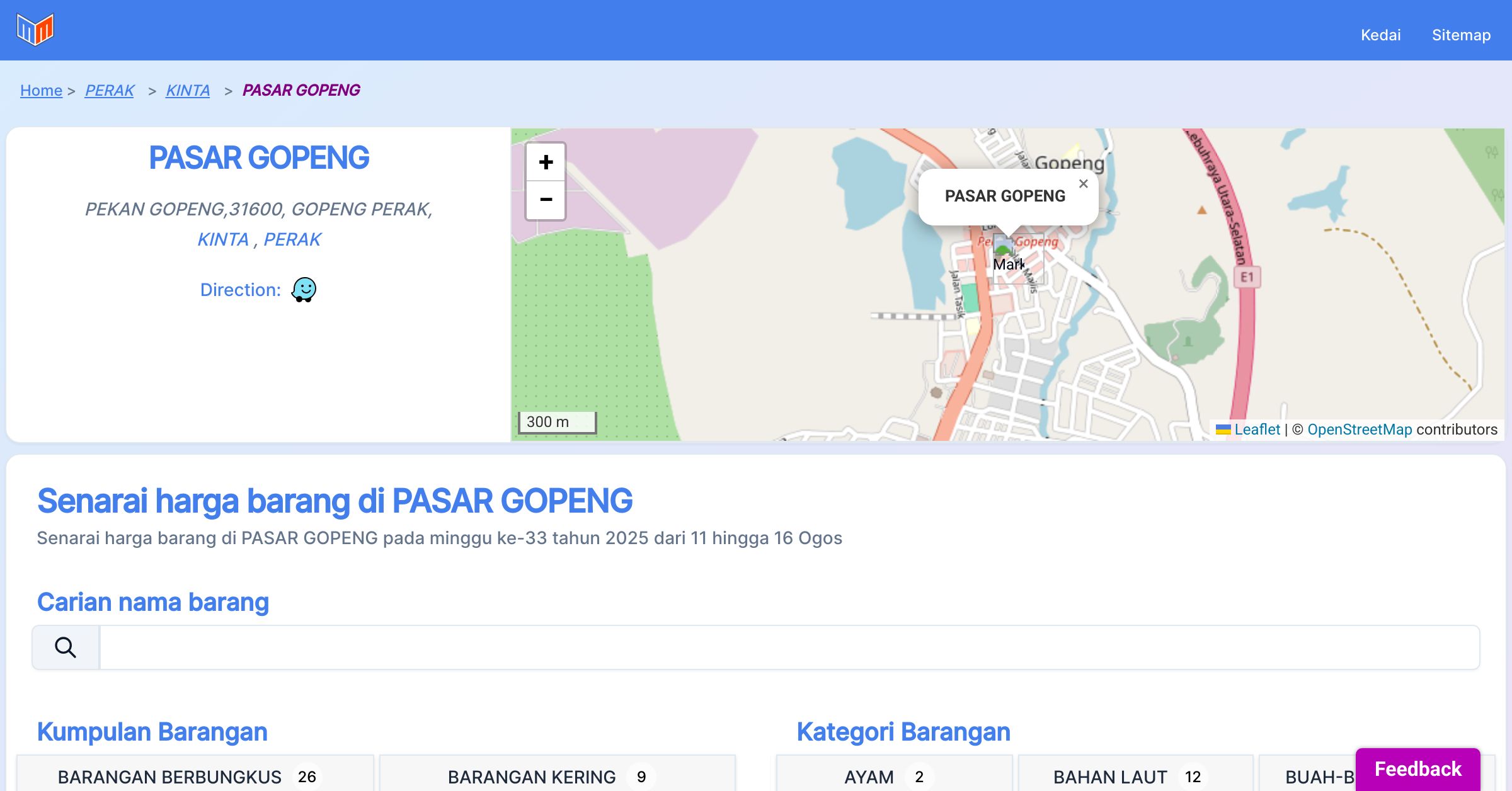Click the search magnifier icon
The image size is (1512, 791).
[66, 647]
